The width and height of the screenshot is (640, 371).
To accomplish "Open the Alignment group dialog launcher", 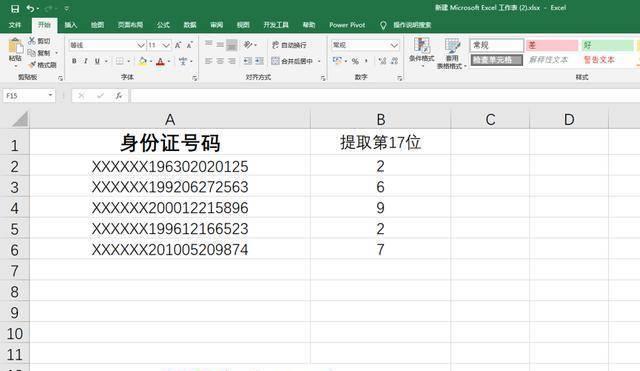I will 323,78.
